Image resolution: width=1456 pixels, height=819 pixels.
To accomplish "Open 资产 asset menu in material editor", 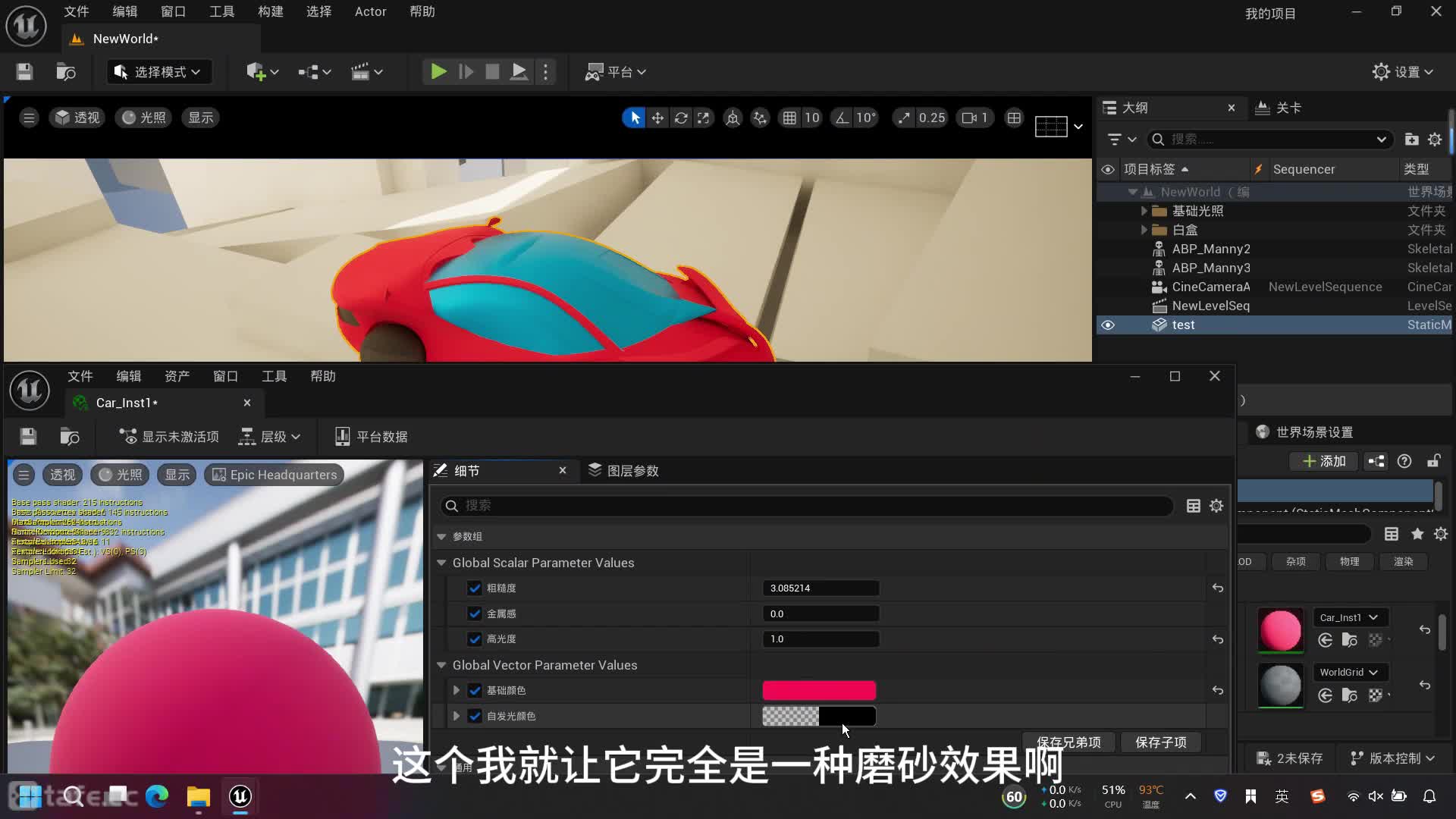I will click(177, 376).
